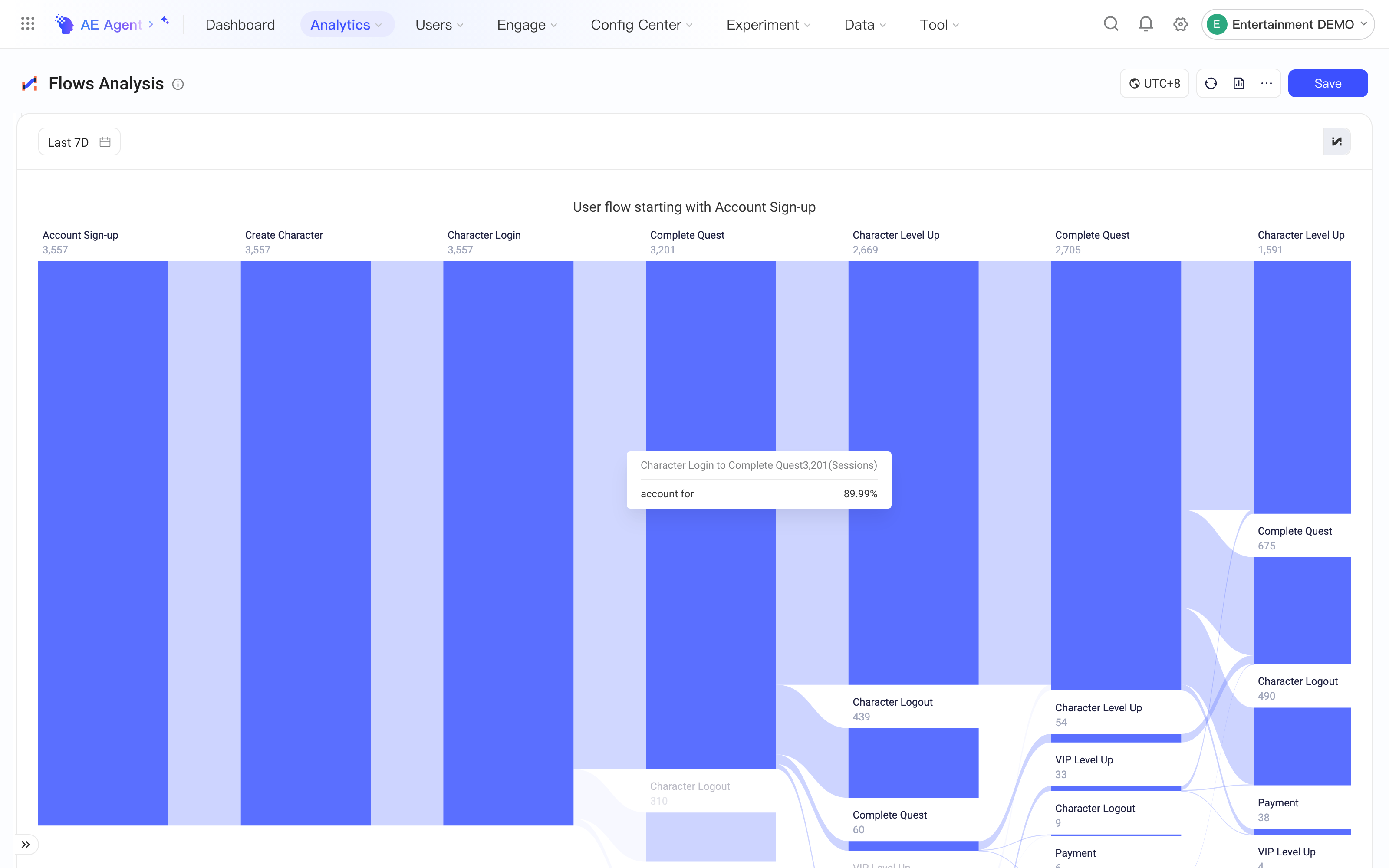
Task: Open the Config Center dropdown
Action: point(642,25)
